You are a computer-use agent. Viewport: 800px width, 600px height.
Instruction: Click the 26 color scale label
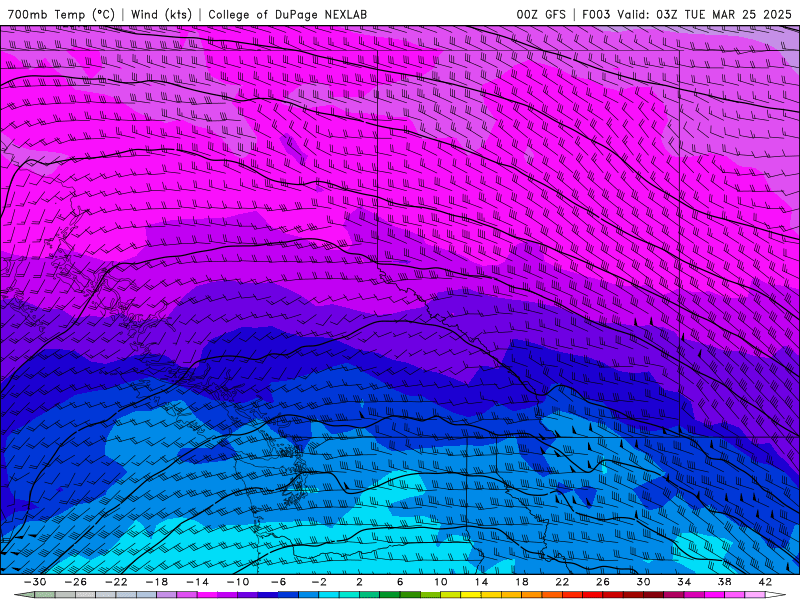603,582
